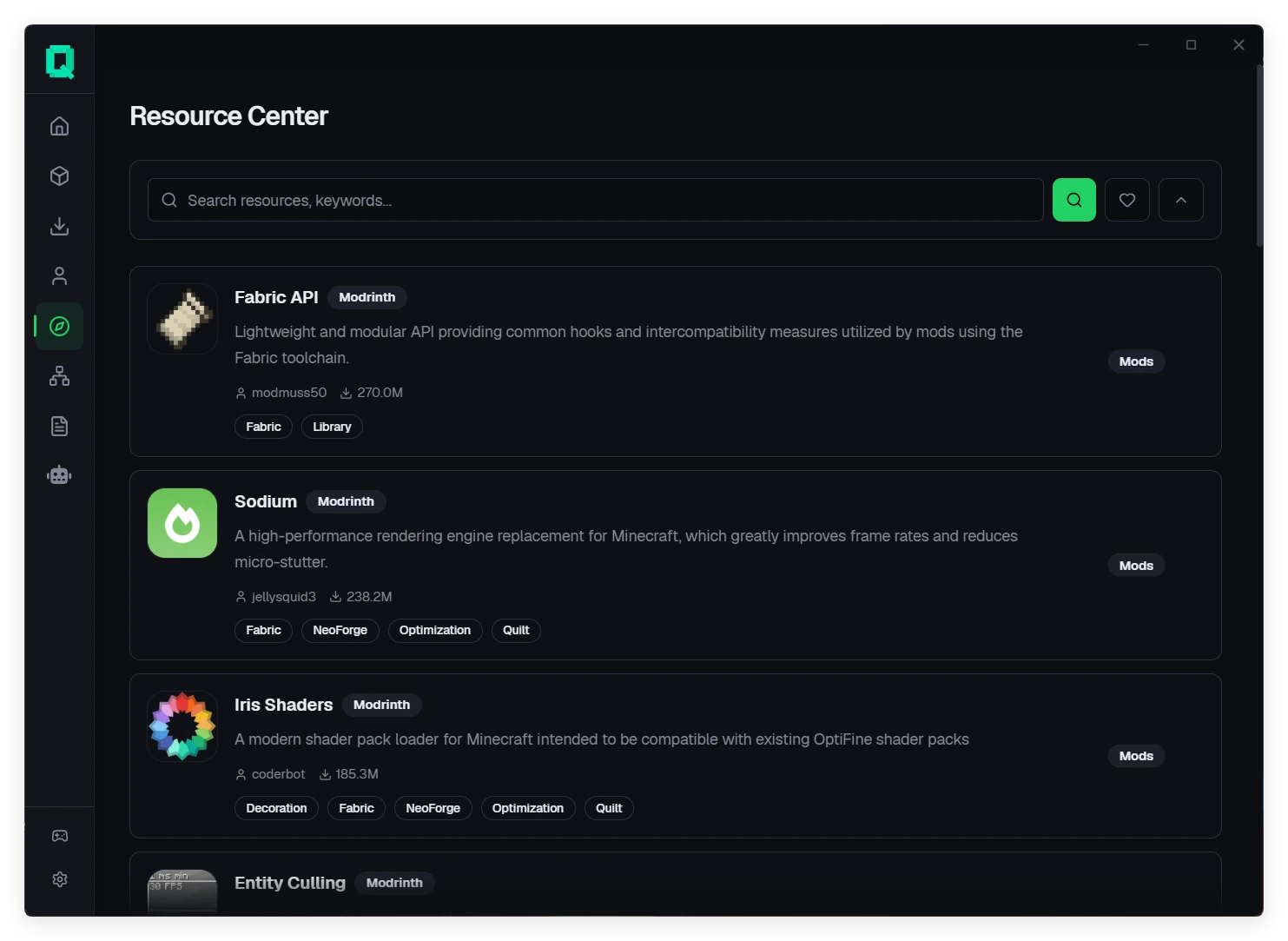Image resolution: width=1288 pixels, height=941 pixels.
Task: Open the Entity Culling resource title
Action: [x=290, y=883]
